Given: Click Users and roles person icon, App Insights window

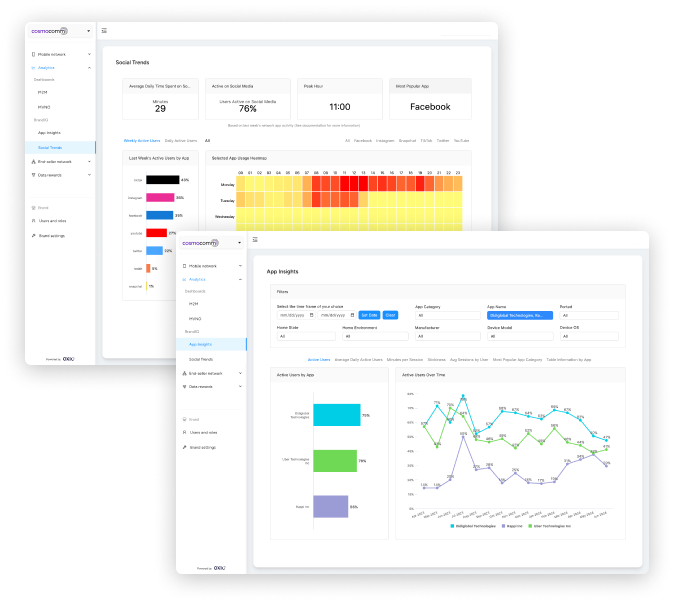Looking at the screenshot, I should click(184, 432).
